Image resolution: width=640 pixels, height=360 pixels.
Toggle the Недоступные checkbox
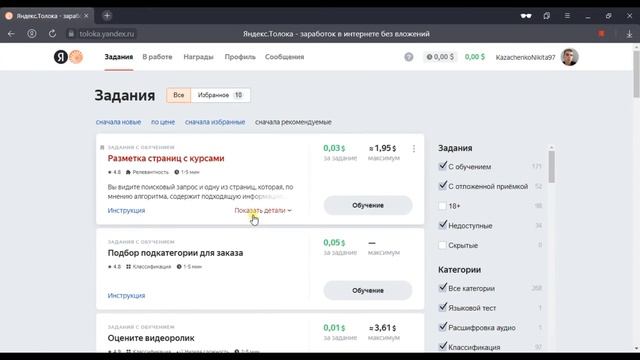click(442, 225)
